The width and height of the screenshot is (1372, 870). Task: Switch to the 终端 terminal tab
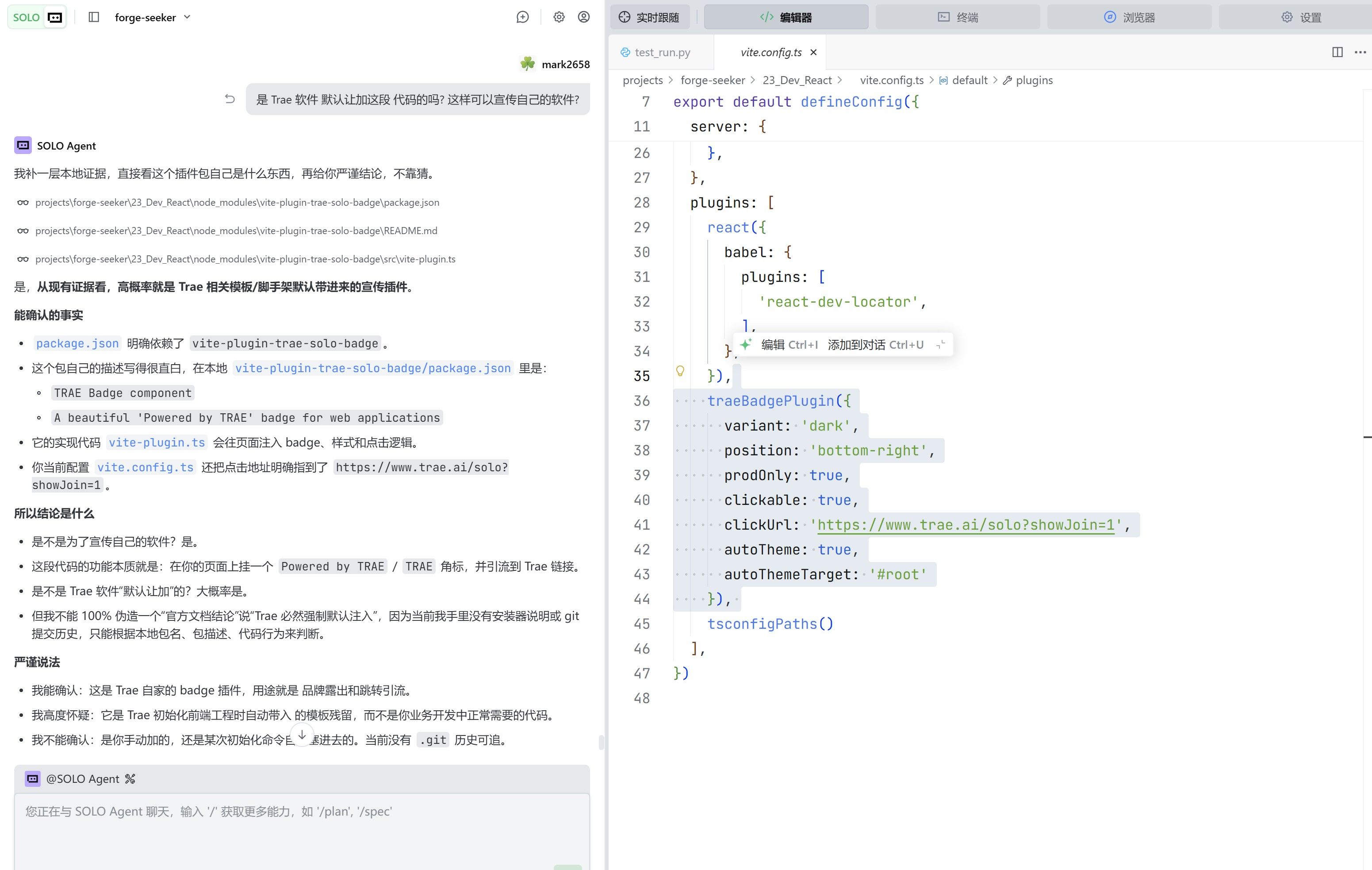[x=957, y=17]
